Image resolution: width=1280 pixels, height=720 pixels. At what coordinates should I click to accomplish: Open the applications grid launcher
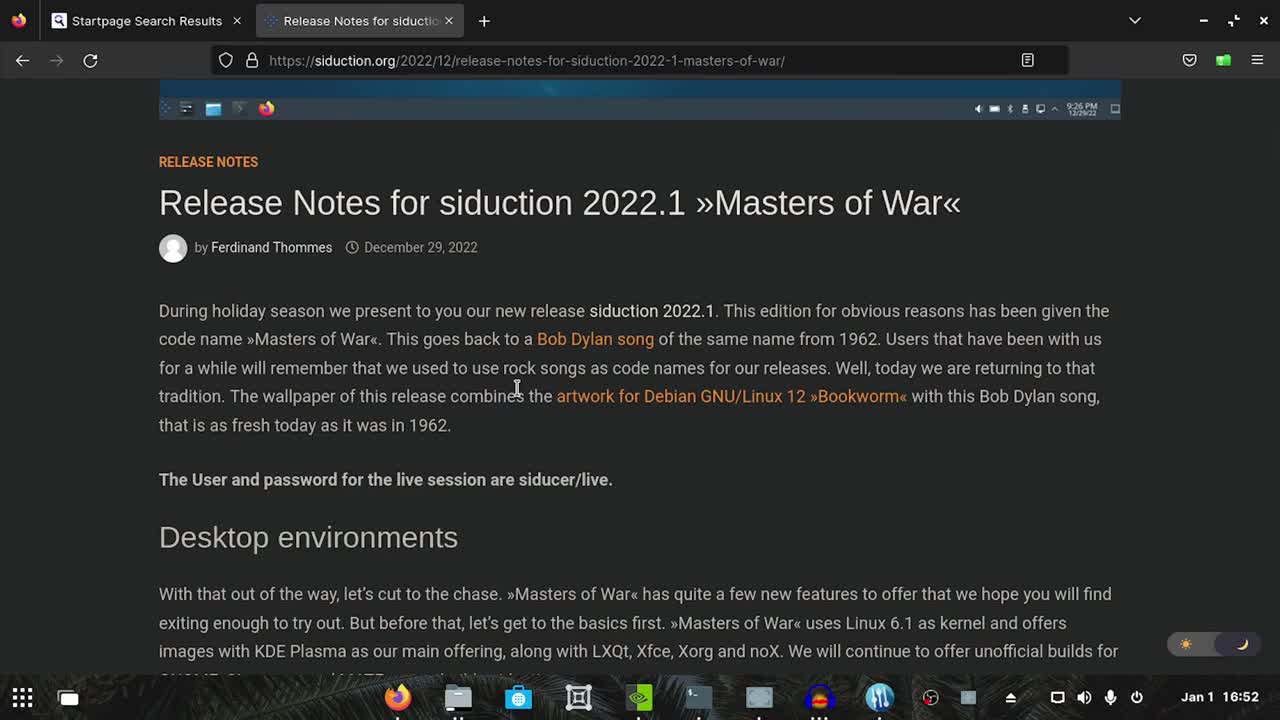click(x=22, y=697)
